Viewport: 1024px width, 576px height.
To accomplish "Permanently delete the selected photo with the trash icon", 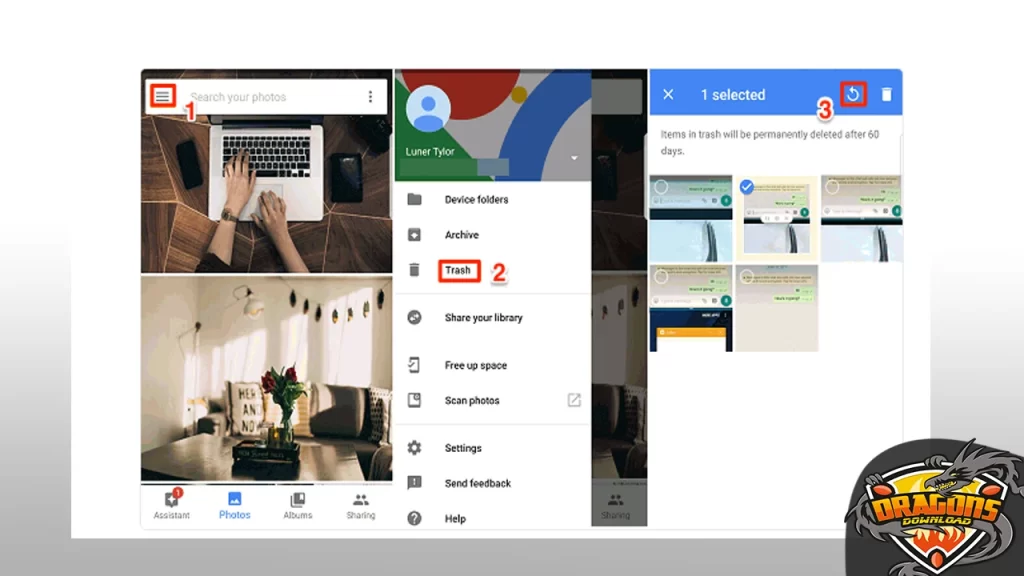I will coord(886,94).
